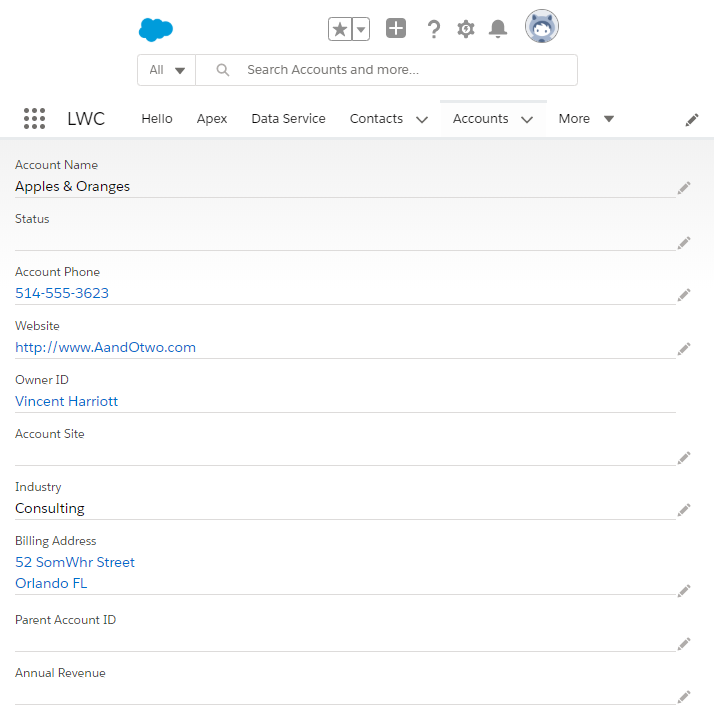Edit the Billing Address field
Screen dimensions: 714x724
click(684, 591)
